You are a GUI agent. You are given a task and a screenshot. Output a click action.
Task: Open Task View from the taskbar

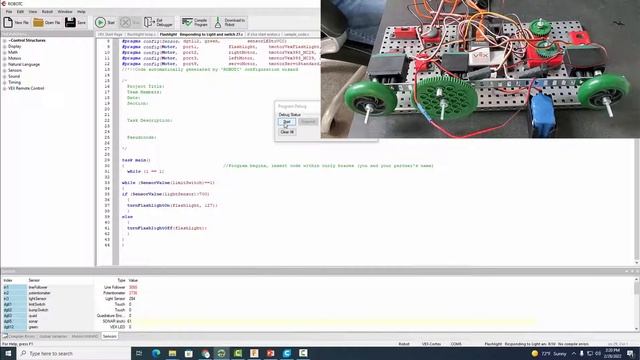click(139, 353)
